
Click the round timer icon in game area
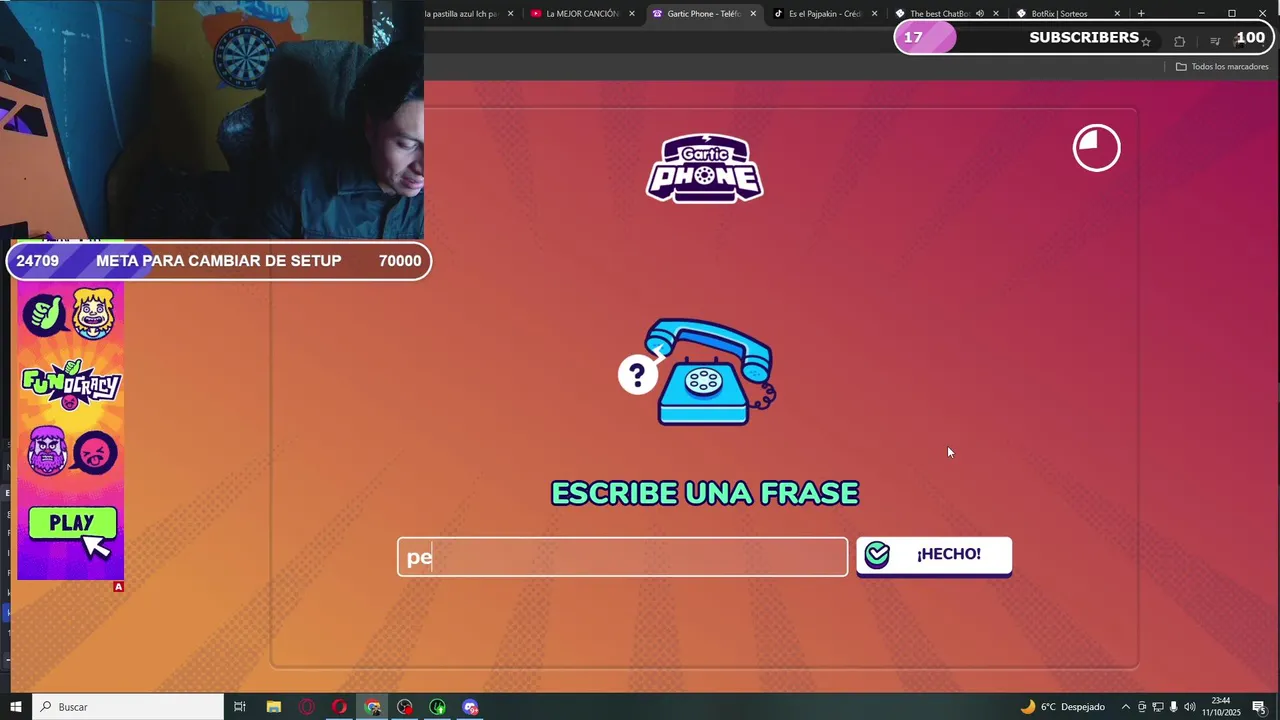pos(1097,148)
